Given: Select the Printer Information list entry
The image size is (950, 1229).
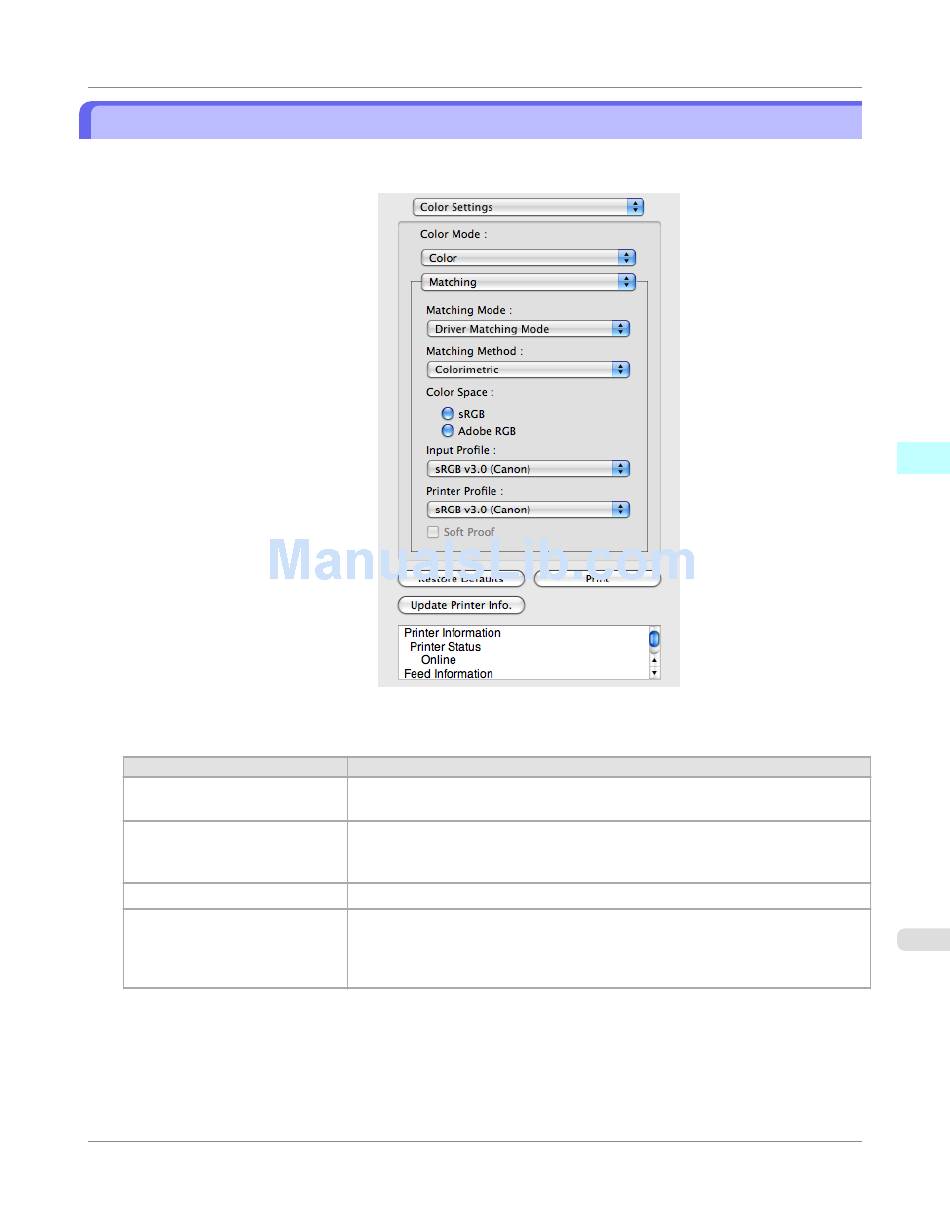Looking at the screenshot, I should pyautogui.click(x=452, y=633).
